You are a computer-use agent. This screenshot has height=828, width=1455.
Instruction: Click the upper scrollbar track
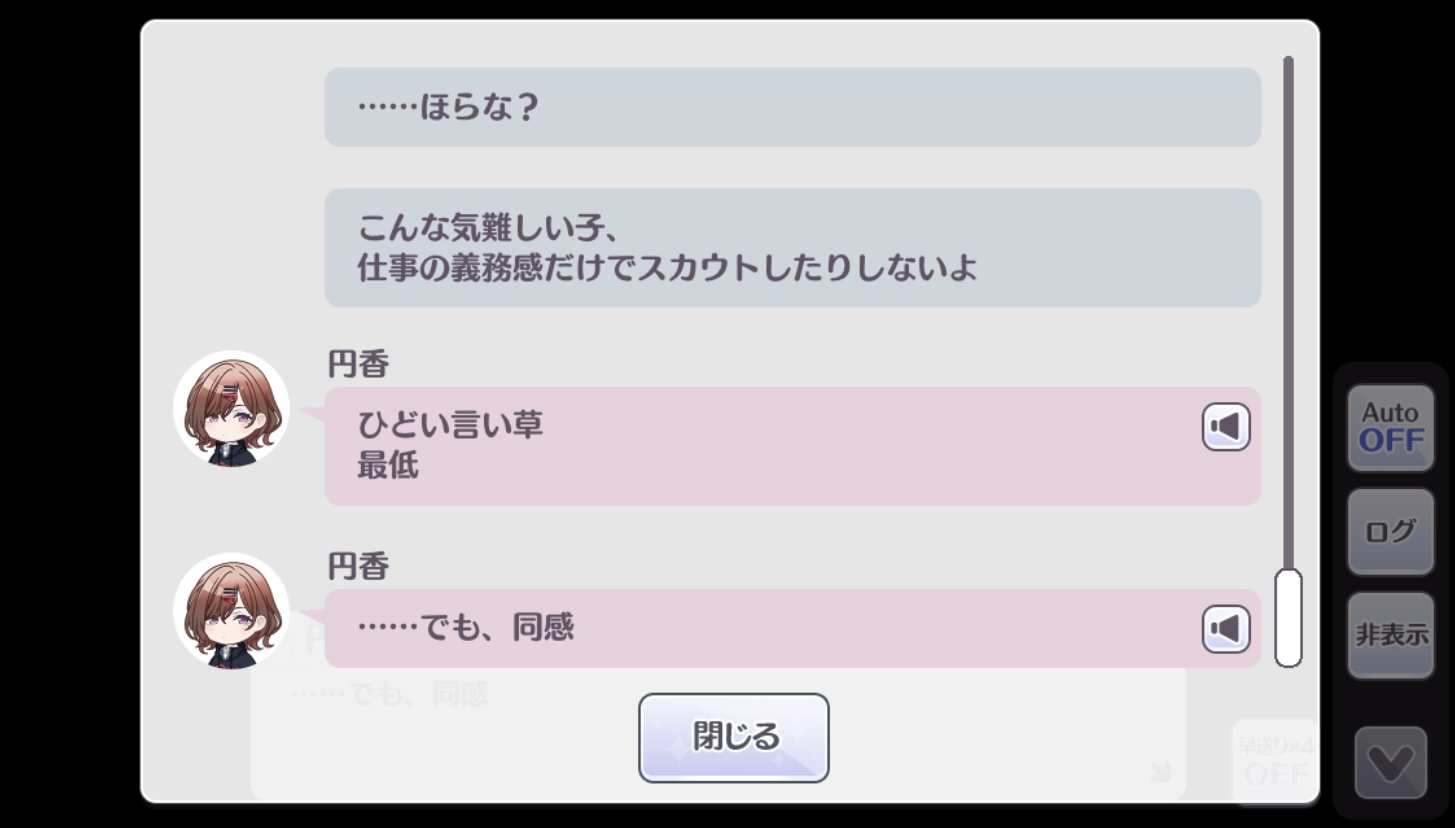coord(1288,312)
